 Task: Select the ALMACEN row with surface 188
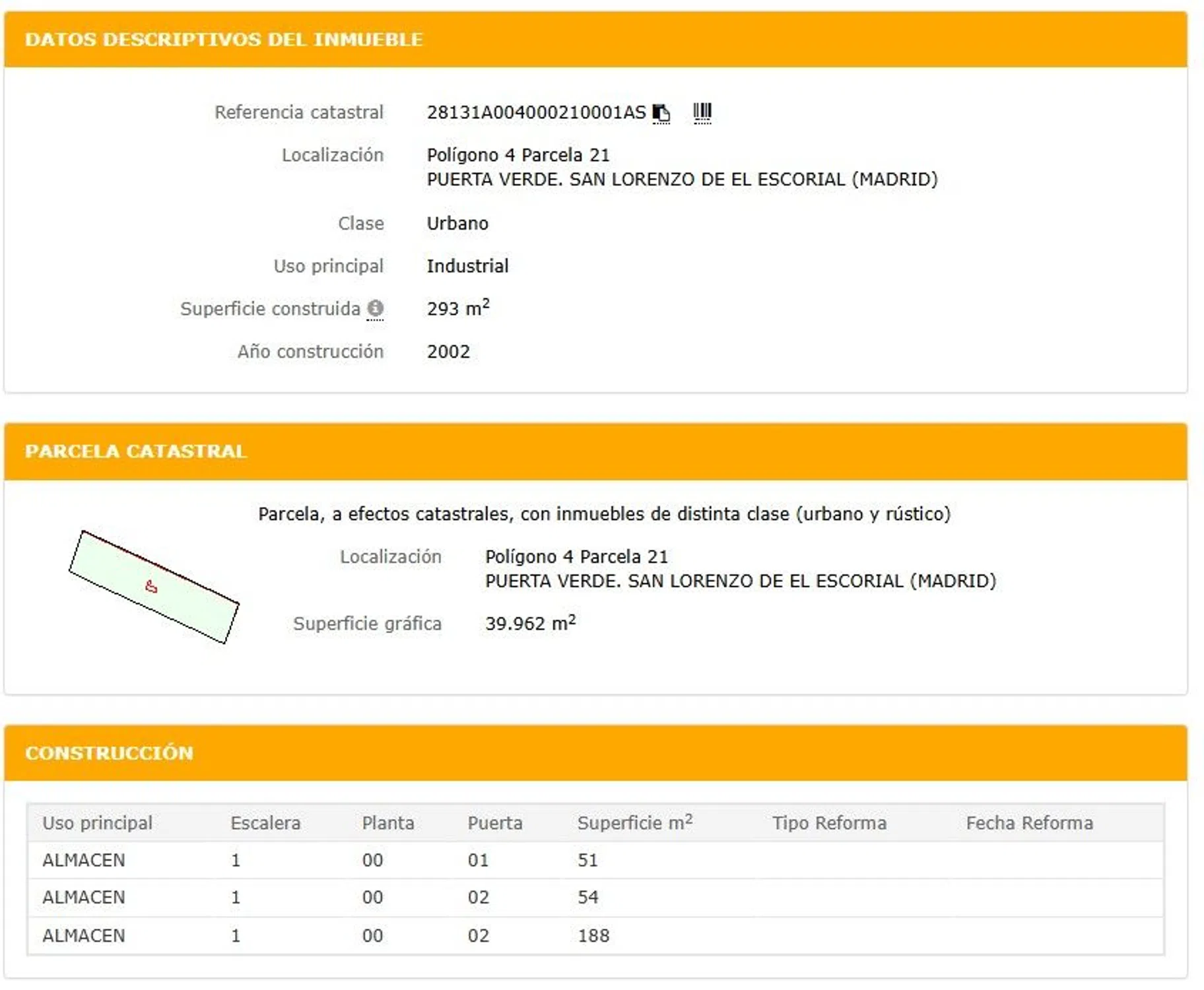click(84, 935)
